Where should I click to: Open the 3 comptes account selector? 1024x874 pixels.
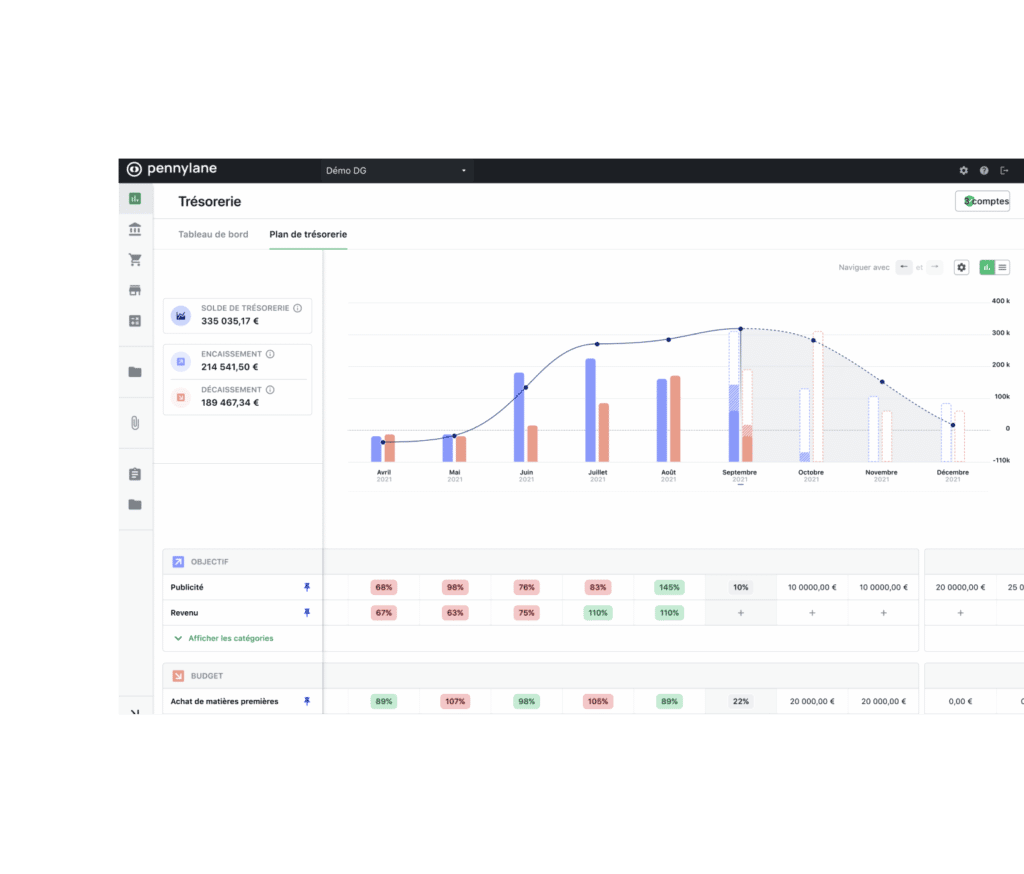[x=983, y=201]
